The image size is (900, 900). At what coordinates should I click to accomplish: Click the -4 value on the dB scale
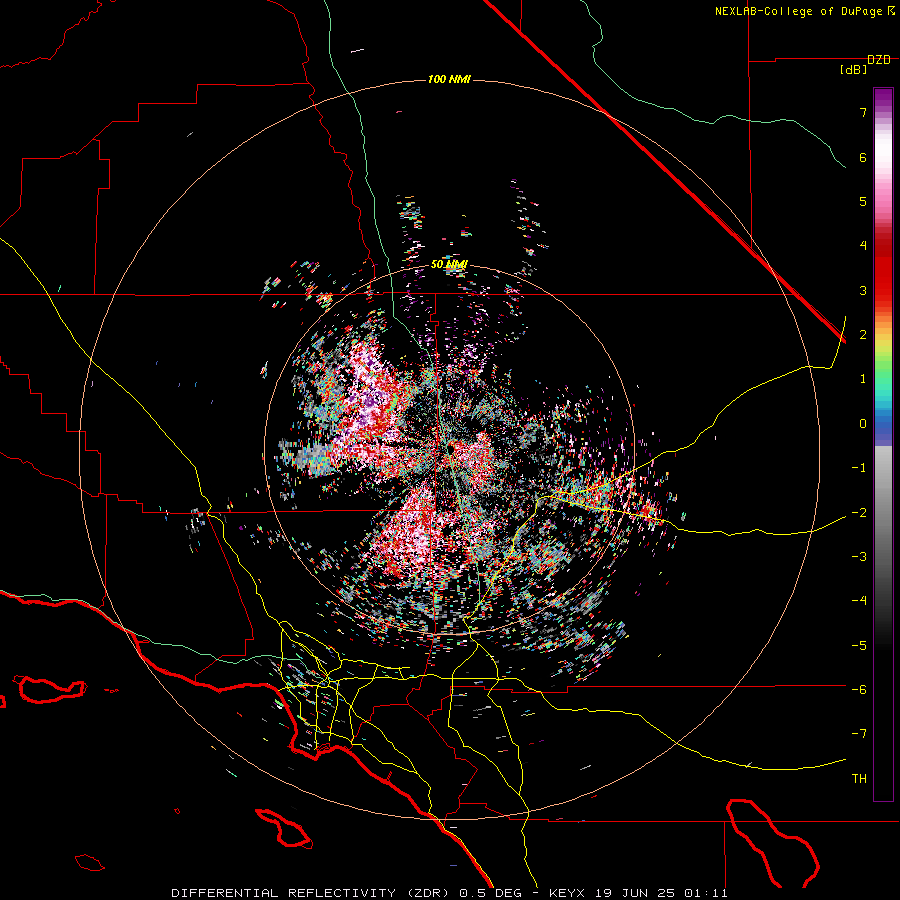[859, 601]
